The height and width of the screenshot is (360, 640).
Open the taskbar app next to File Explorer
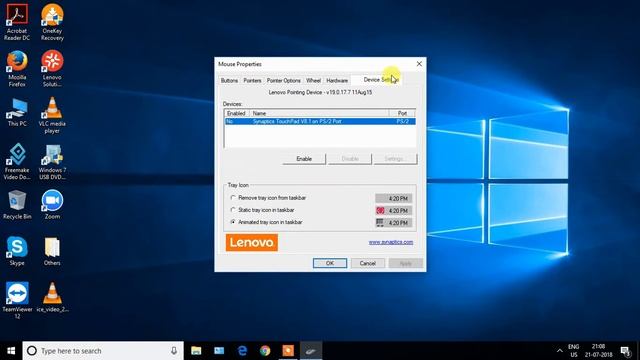pos(219,351)
